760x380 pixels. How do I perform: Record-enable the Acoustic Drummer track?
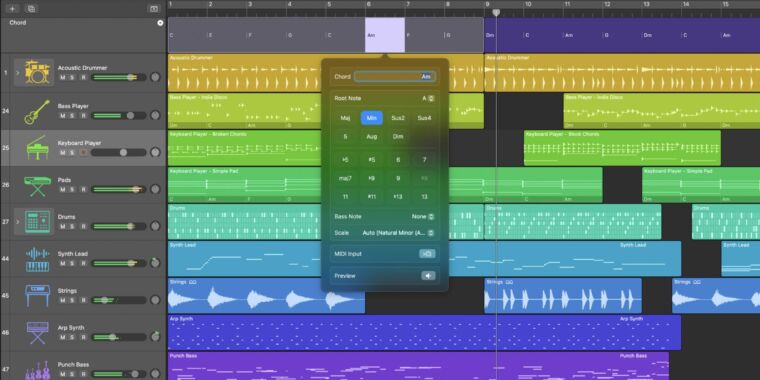tap(83, 78)
